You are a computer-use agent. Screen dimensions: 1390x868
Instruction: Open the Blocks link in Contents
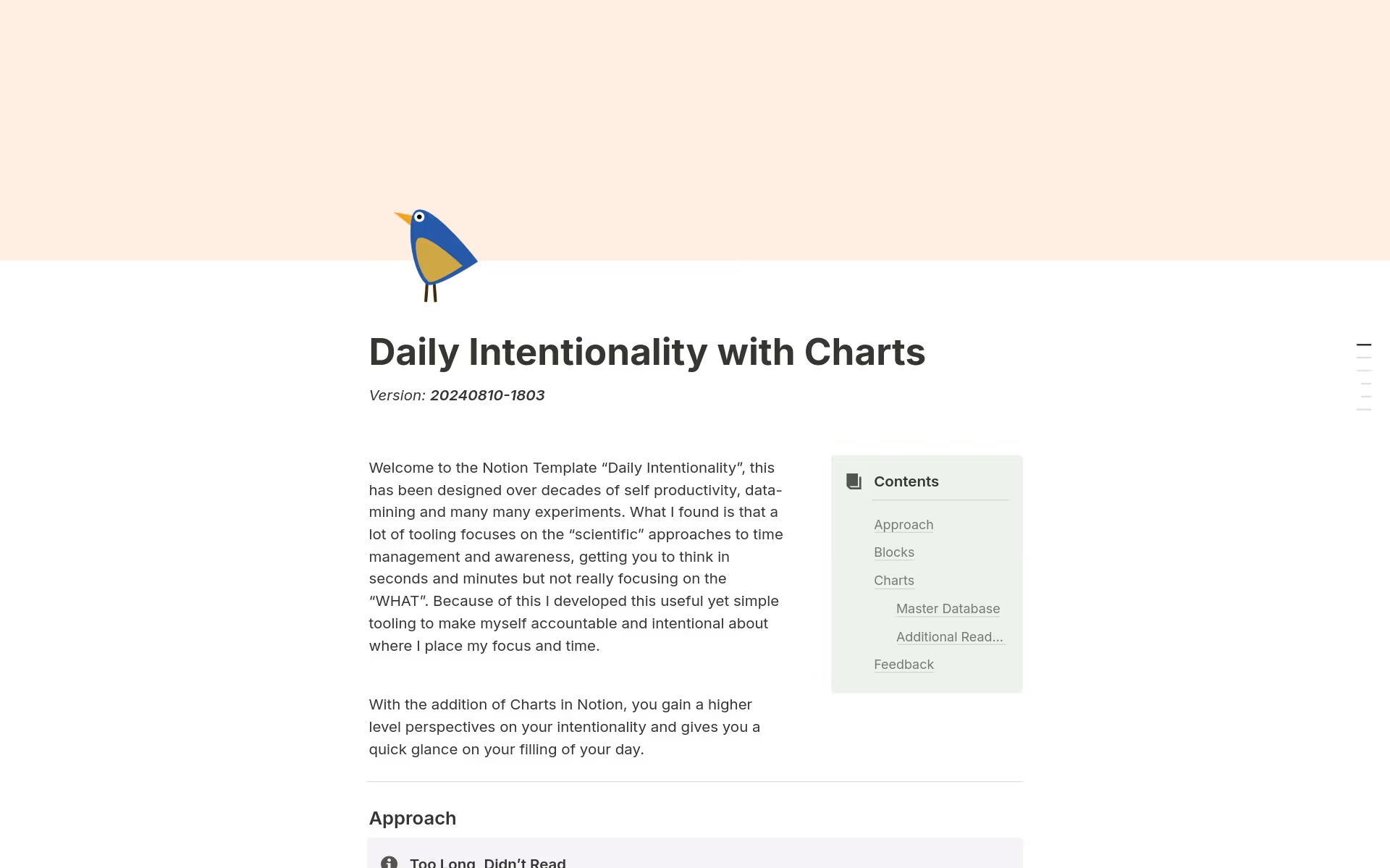(893, 552)
